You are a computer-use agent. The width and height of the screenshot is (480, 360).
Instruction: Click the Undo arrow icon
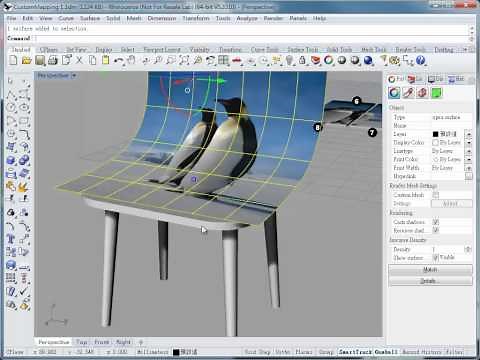point(118,60)
